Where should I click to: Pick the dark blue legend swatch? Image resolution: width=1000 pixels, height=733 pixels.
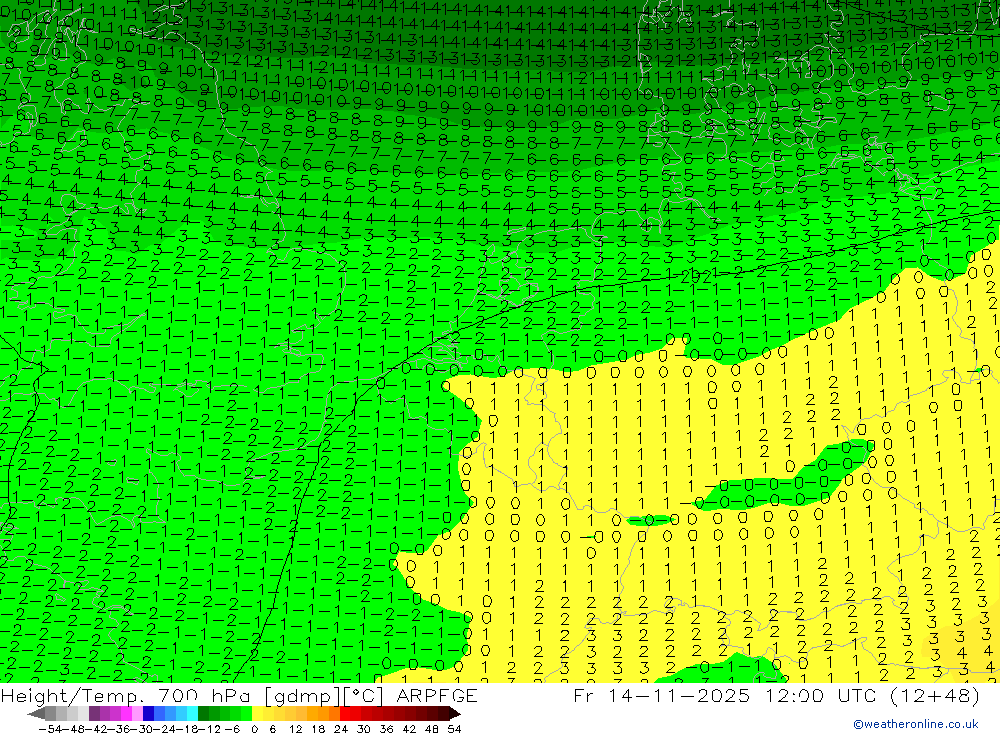click(x=148, y=713)
